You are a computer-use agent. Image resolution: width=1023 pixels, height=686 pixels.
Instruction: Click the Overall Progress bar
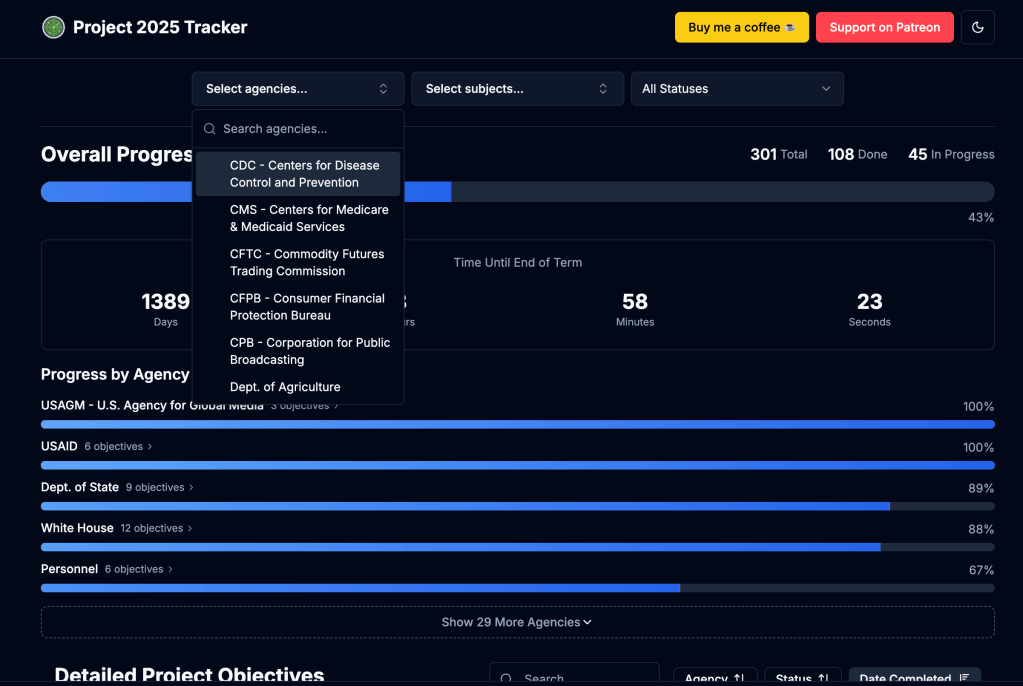[600, 191]
